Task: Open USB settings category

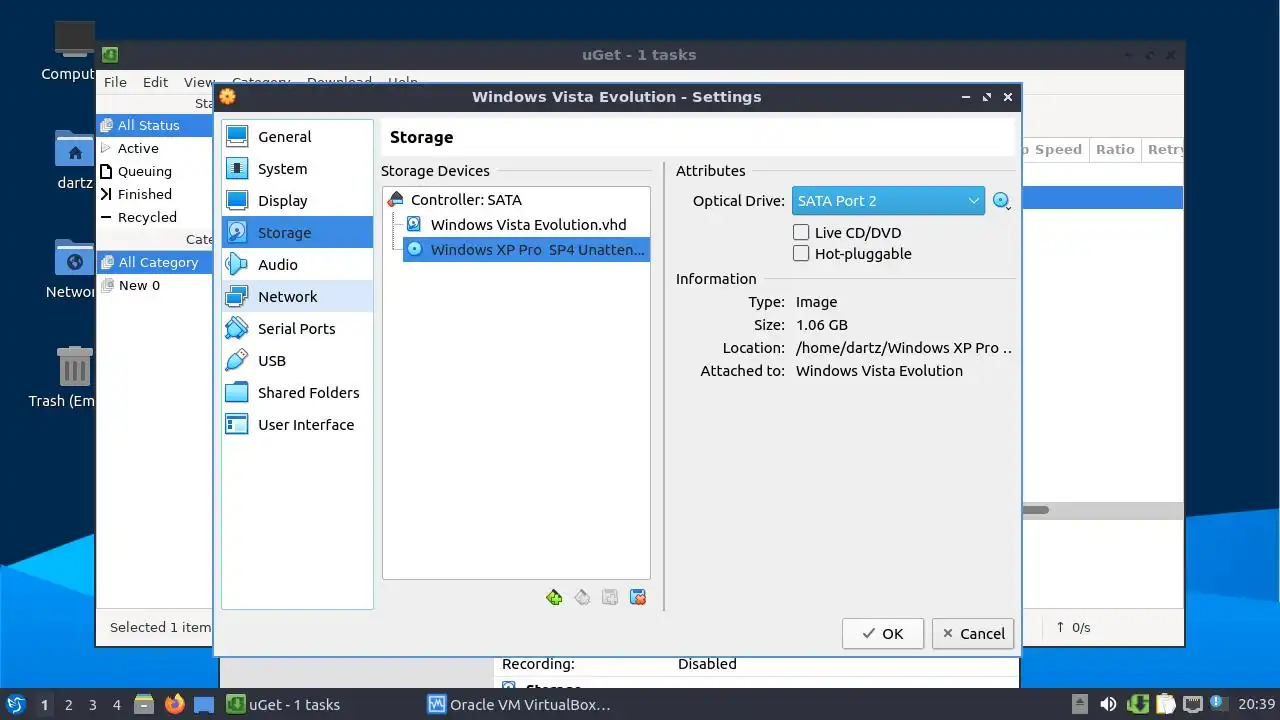Action: [x=297, y=361]
